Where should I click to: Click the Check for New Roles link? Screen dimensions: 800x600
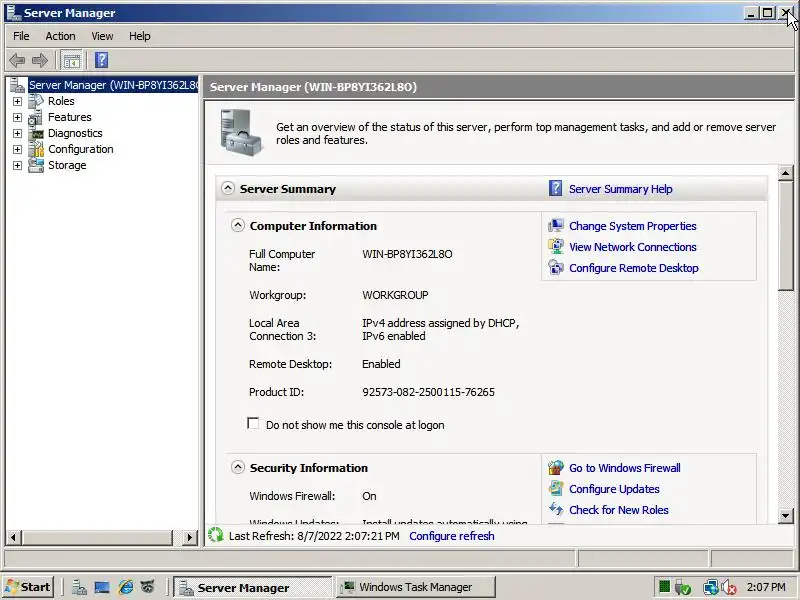pos(618,510)
